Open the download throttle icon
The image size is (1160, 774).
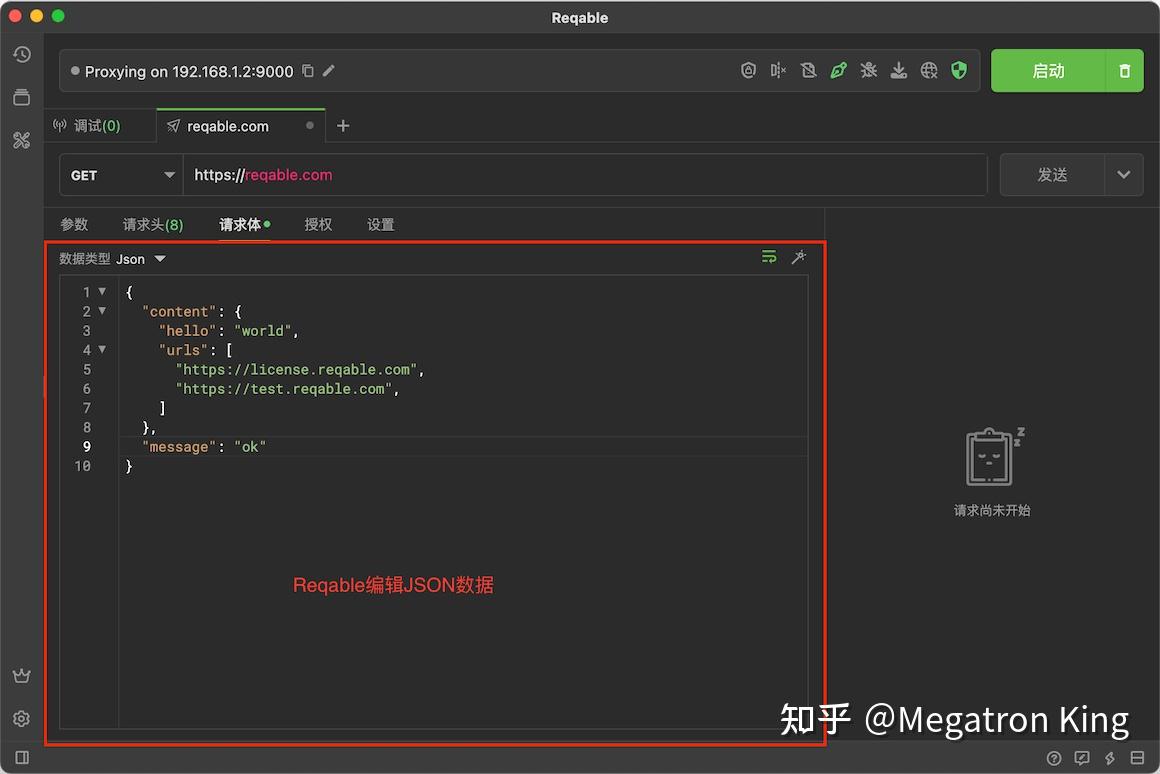(x=898, y=70)
